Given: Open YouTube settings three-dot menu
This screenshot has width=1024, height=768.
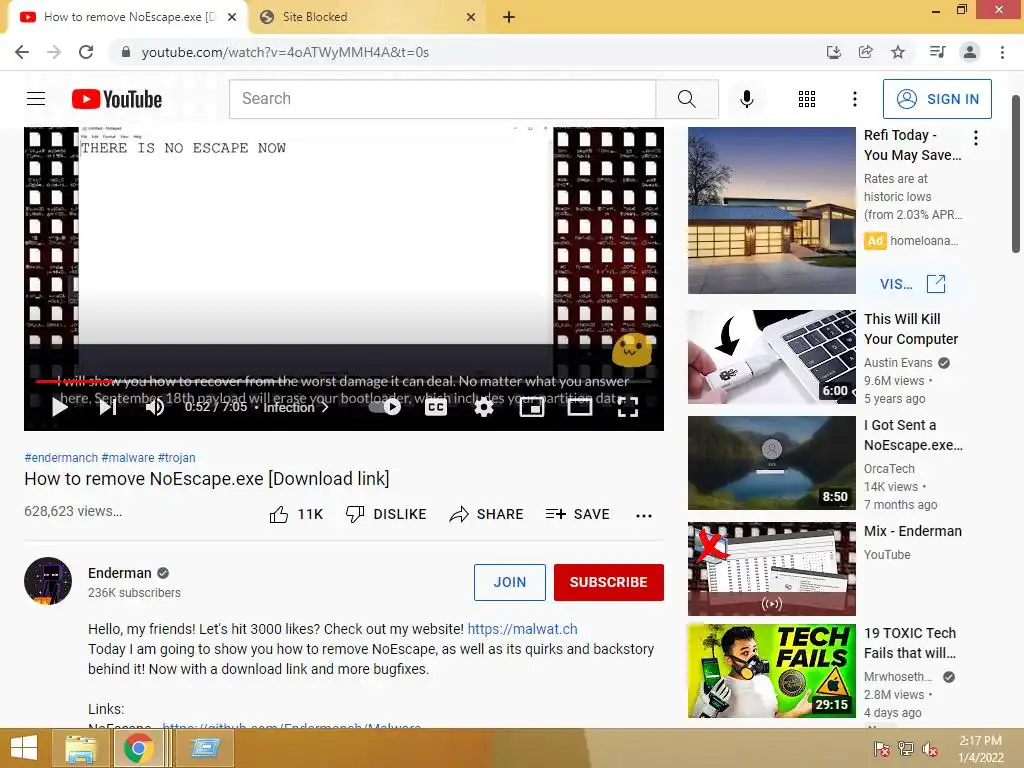Looking at the screenshot, I should click(855, 99).
